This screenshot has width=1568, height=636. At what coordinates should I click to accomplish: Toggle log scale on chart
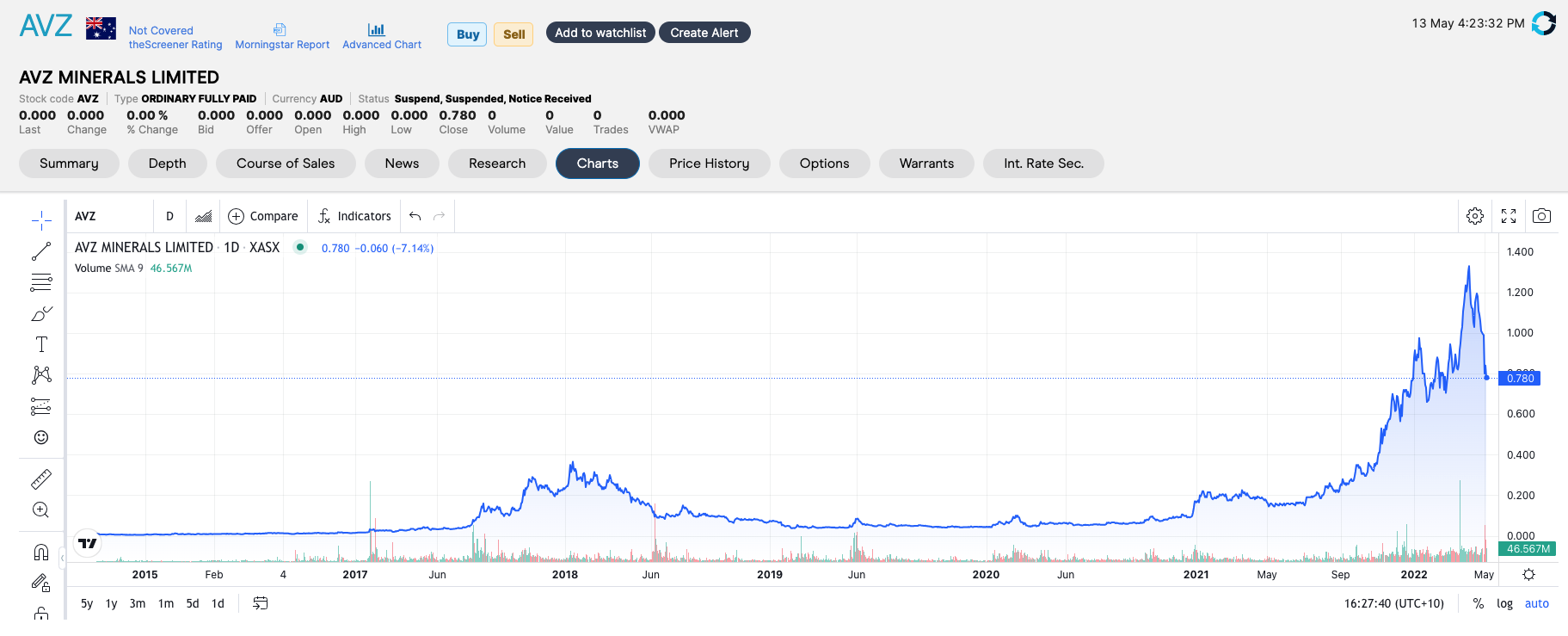point(1504,603)
